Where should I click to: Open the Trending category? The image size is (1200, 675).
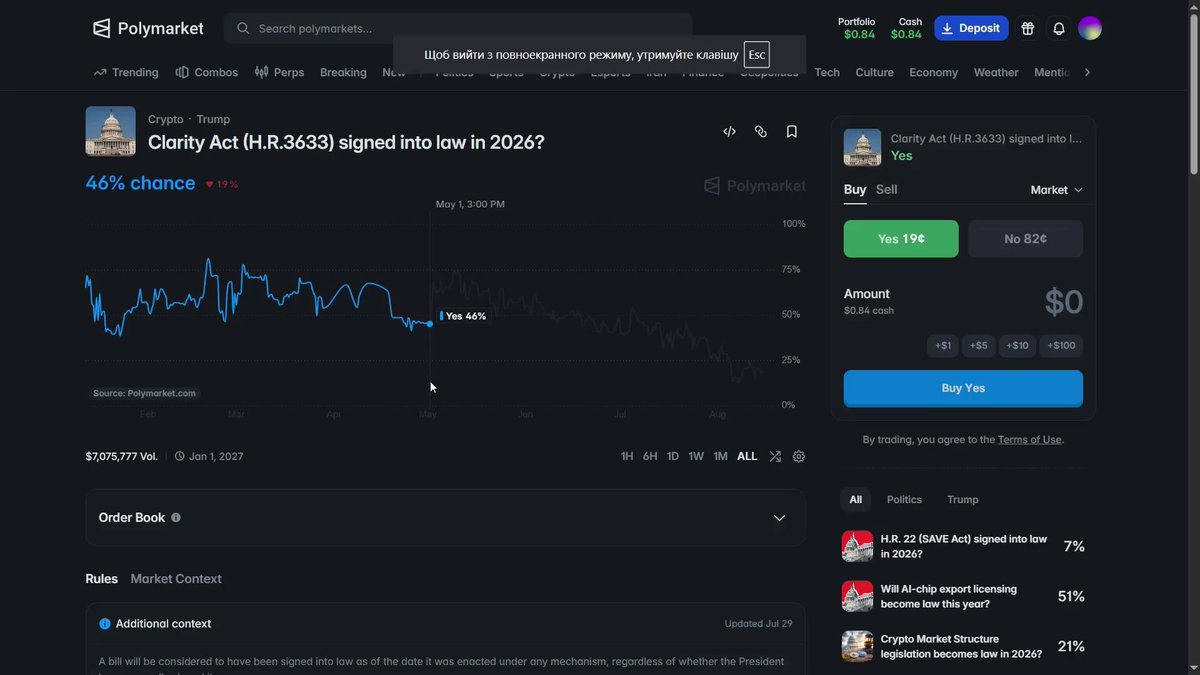coord(126,72)
